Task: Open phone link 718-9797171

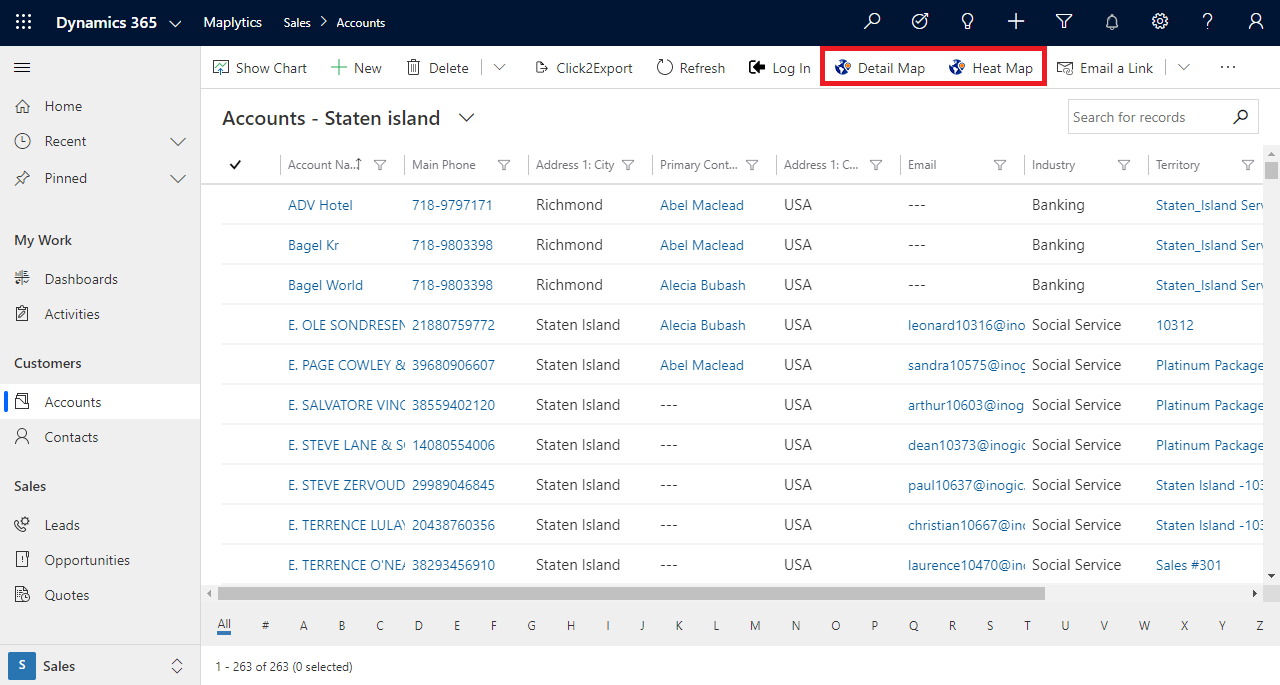Action: [452, 205]
